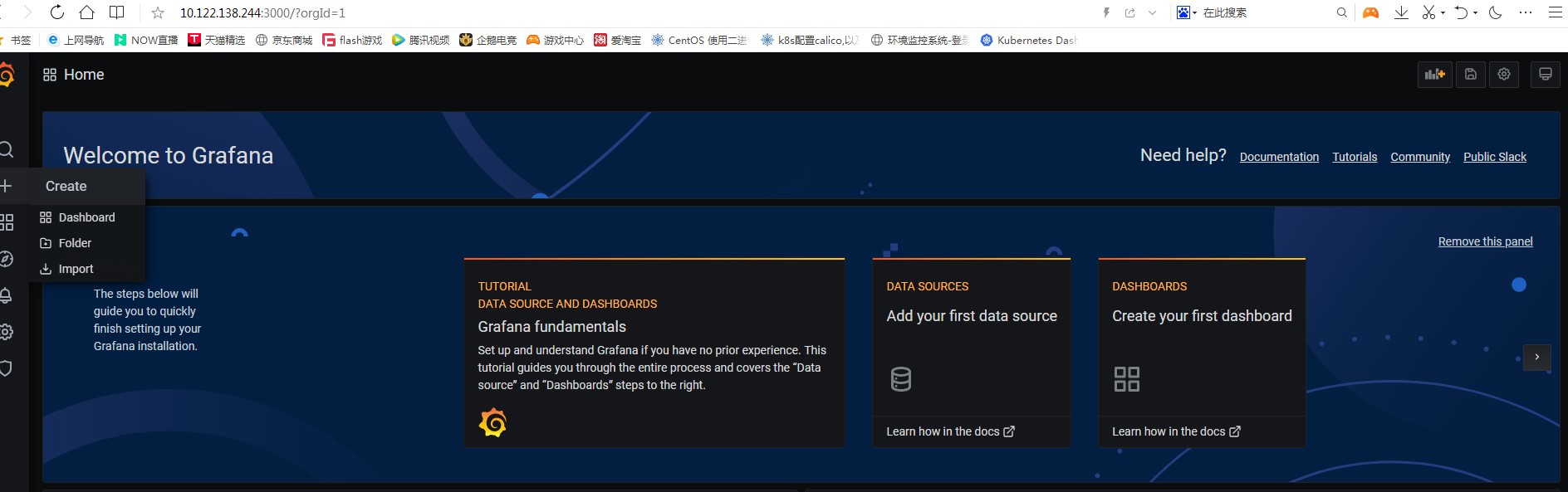Click the Cycle view mode monitor icon
The width and height of the screenshot is (1568, 492).
tap(1546, 75)
